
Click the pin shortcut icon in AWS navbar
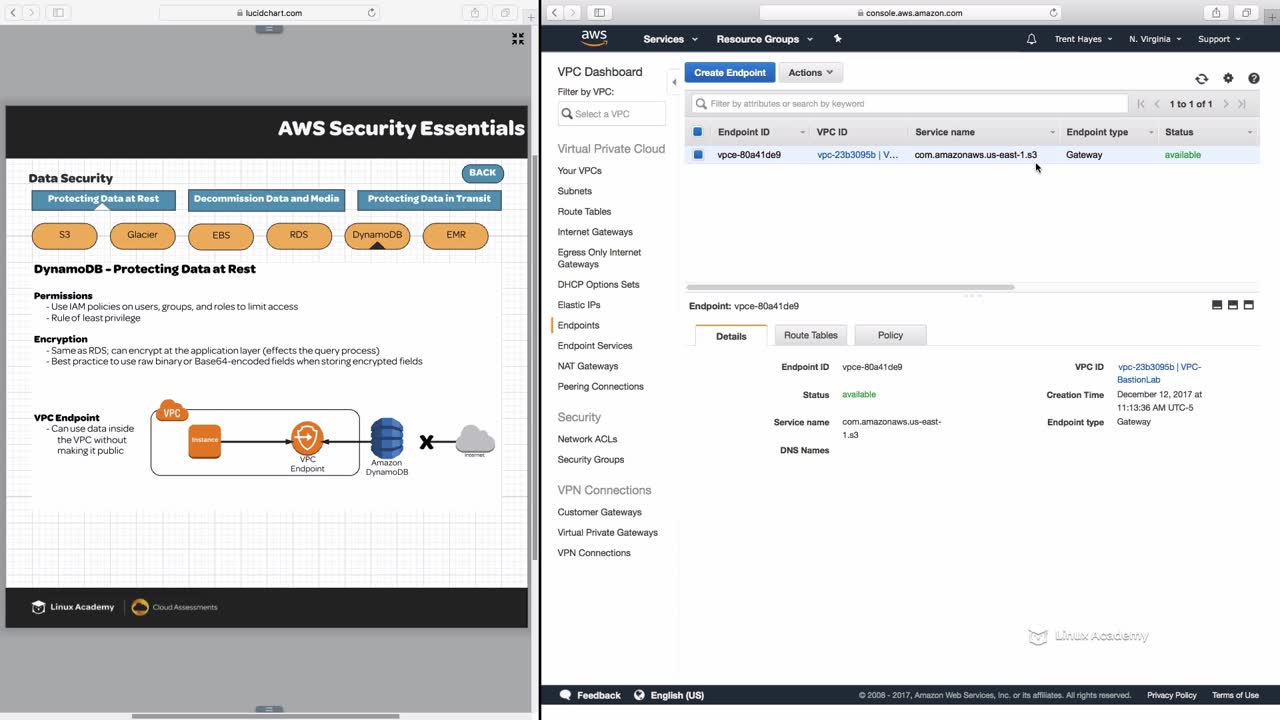coord(837,39)
